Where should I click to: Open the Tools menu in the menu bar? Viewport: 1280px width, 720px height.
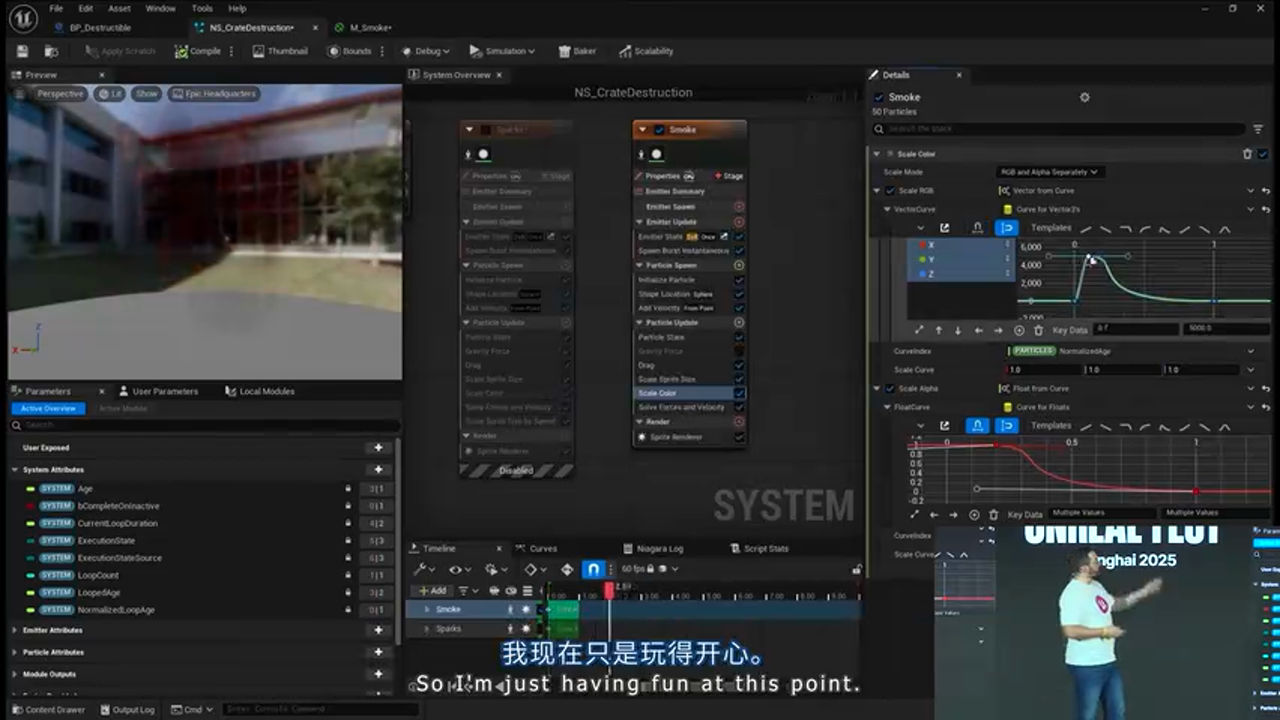coord(201,8)
